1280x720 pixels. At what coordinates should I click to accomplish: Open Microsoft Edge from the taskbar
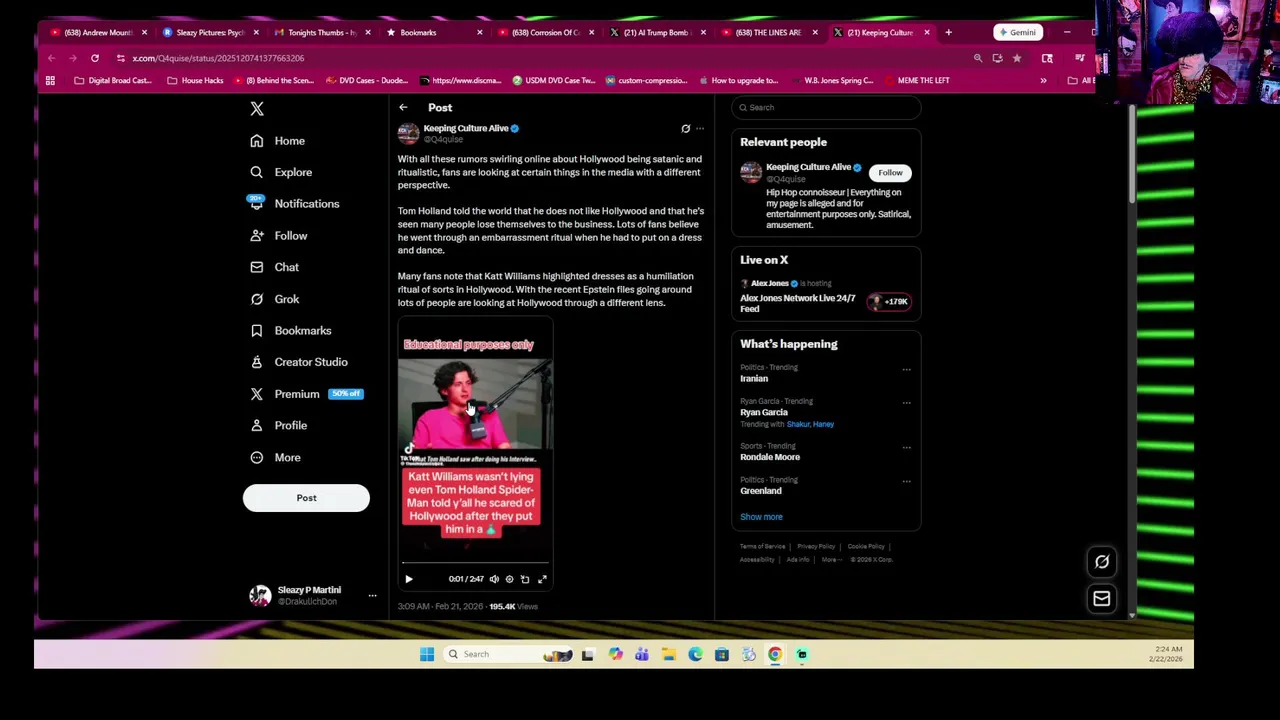(x=696, y=655)
